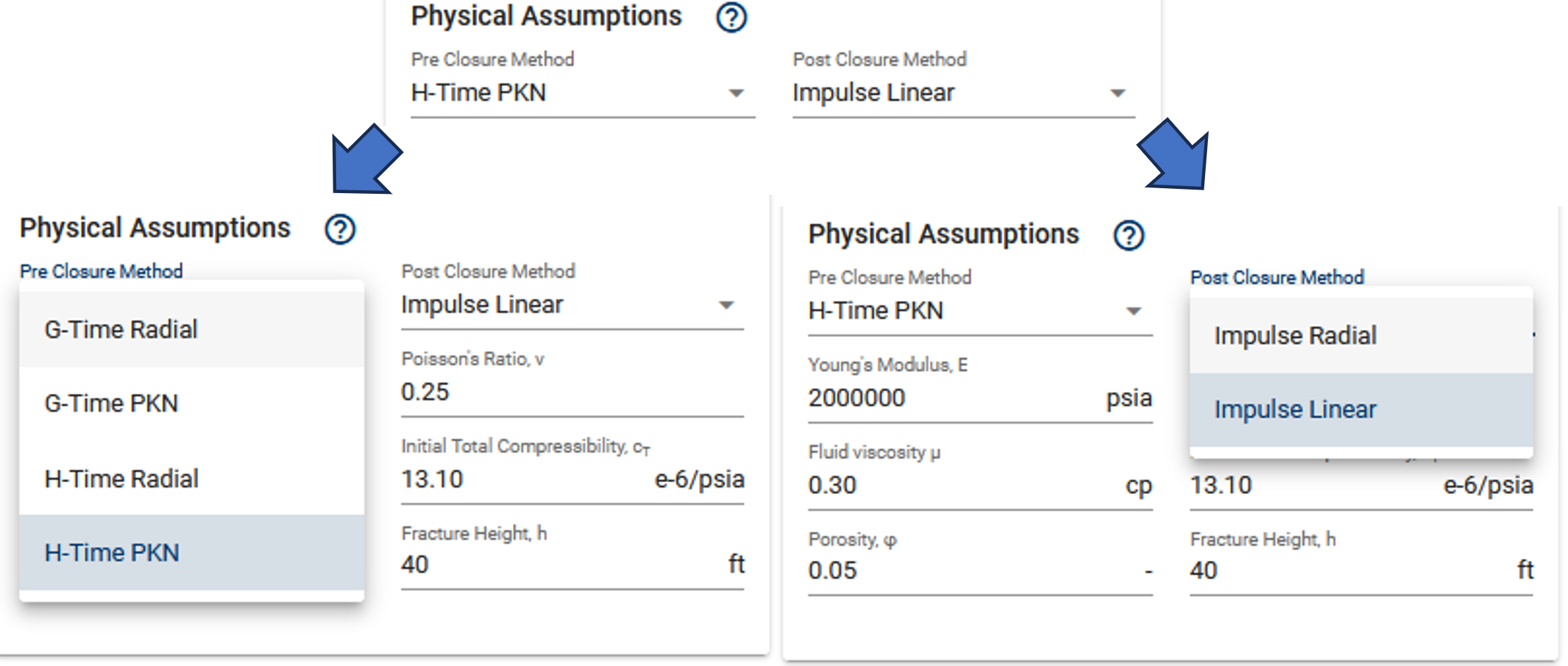Edit Fracture Height field in left panel

[572, 565]
